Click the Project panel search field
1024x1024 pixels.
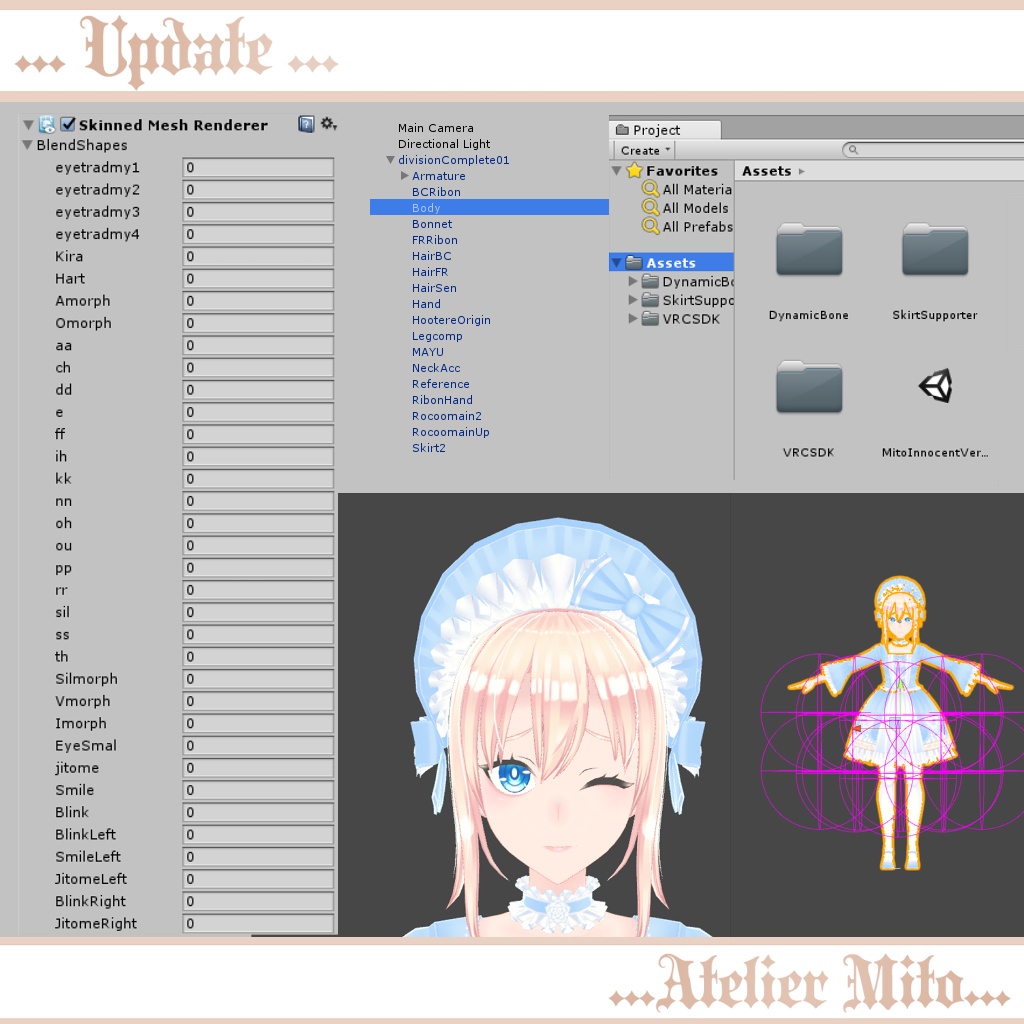(x=934, y=150)
